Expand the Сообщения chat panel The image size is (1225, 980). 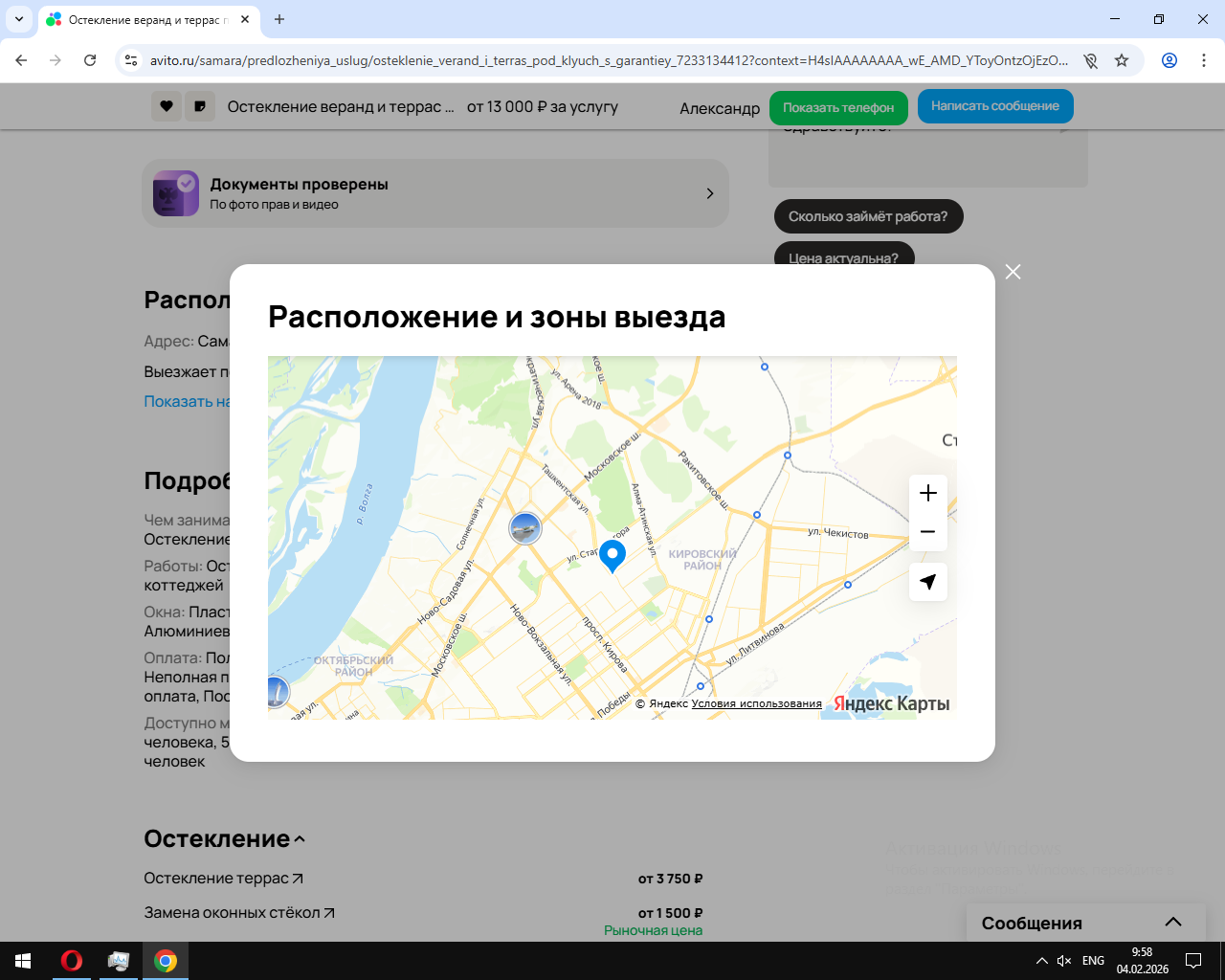1173,923
